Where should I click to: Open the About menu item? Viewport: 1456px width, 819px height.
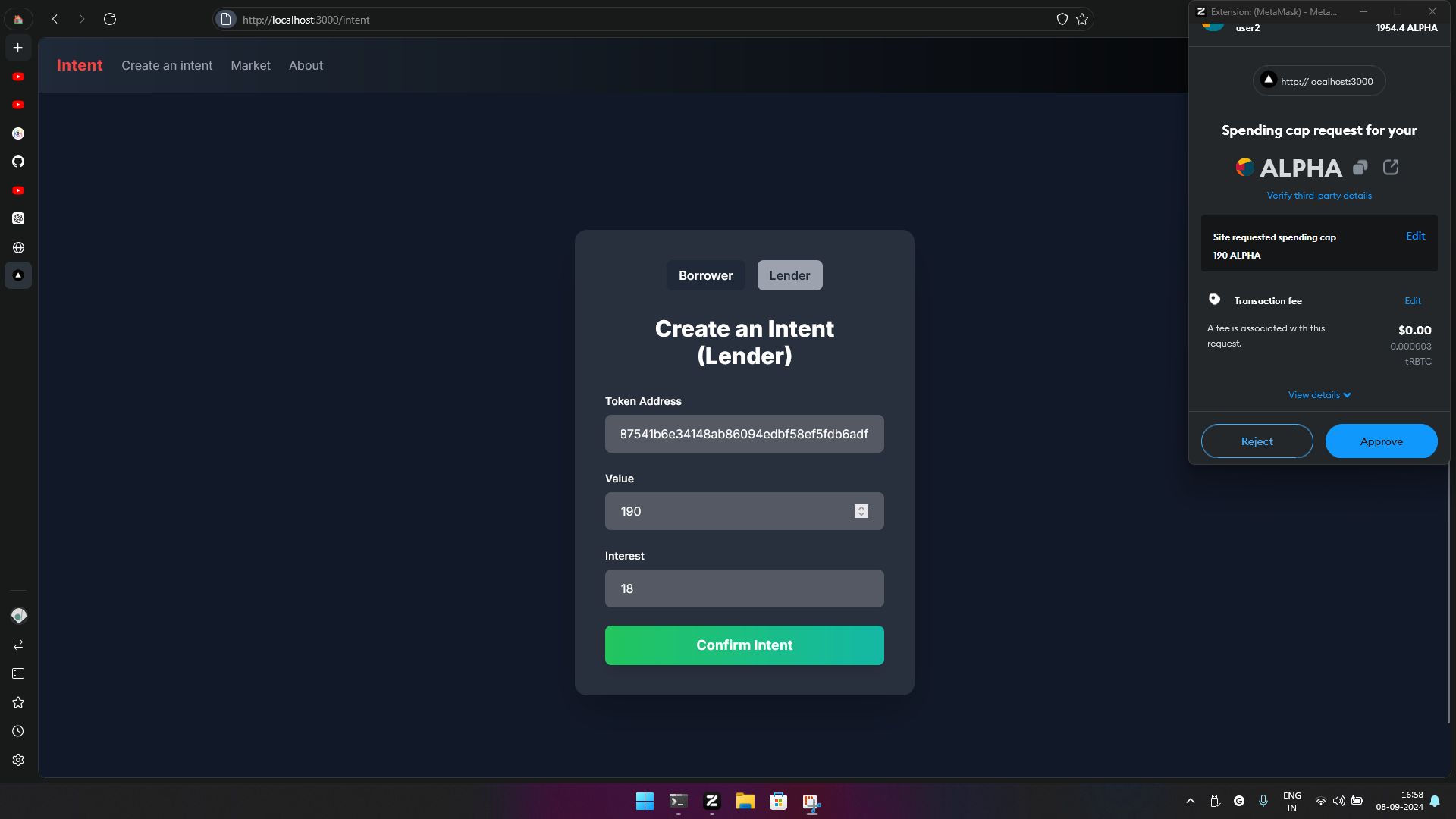tap(305, 65)
